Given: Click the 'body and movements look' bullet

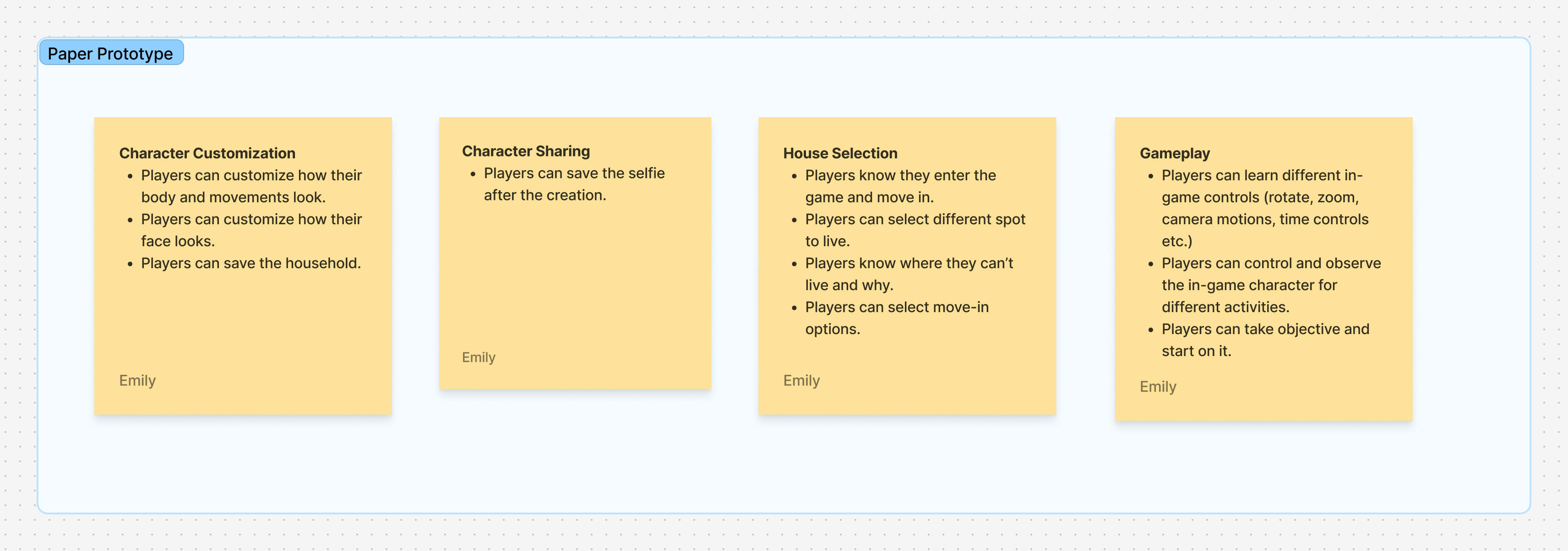Looking at the screenshot, I should pyautogui.click(x=251, y=186).
